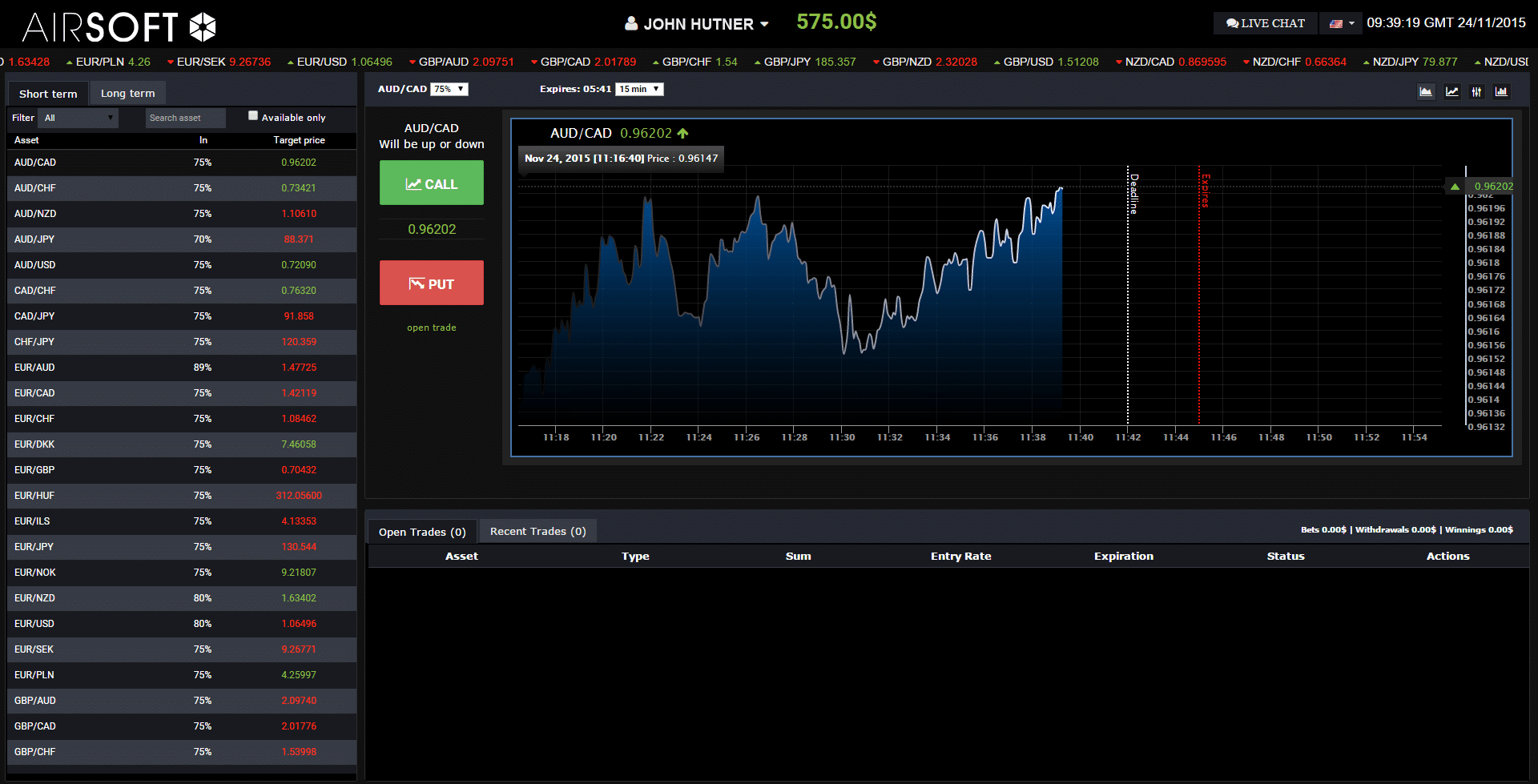Image resolution: width=1538 pixels, height=784 pixels.
Task: Open the Recent Trades tab
Action: (x=537, y=532)
